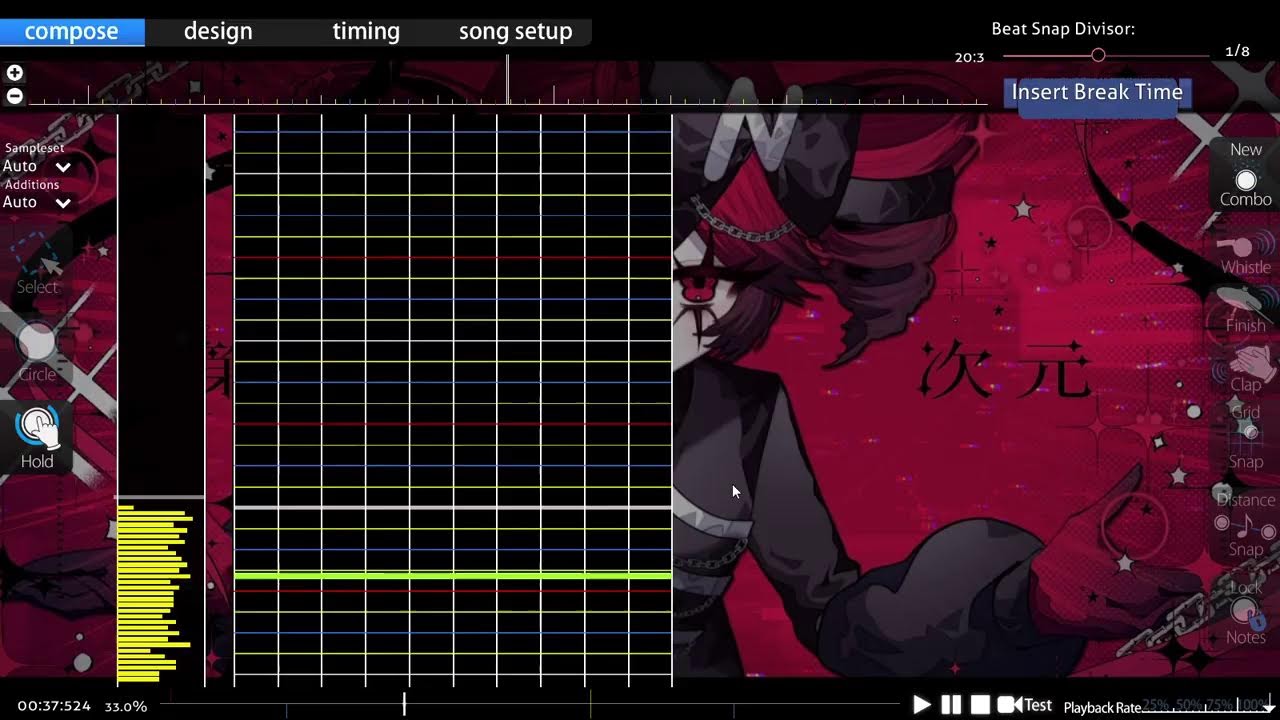The image size is (1280, 720).
Task: Toggle Lock Notes
Action: (1246, 611)
